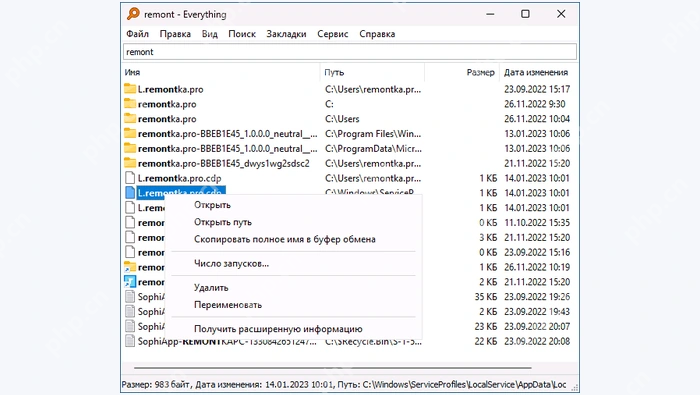Screen dimensions: 700x395
Task: Click text file icon of SophiApp-REMONTKAPC row
Action: pyautogui.click(x=130, y=341)
